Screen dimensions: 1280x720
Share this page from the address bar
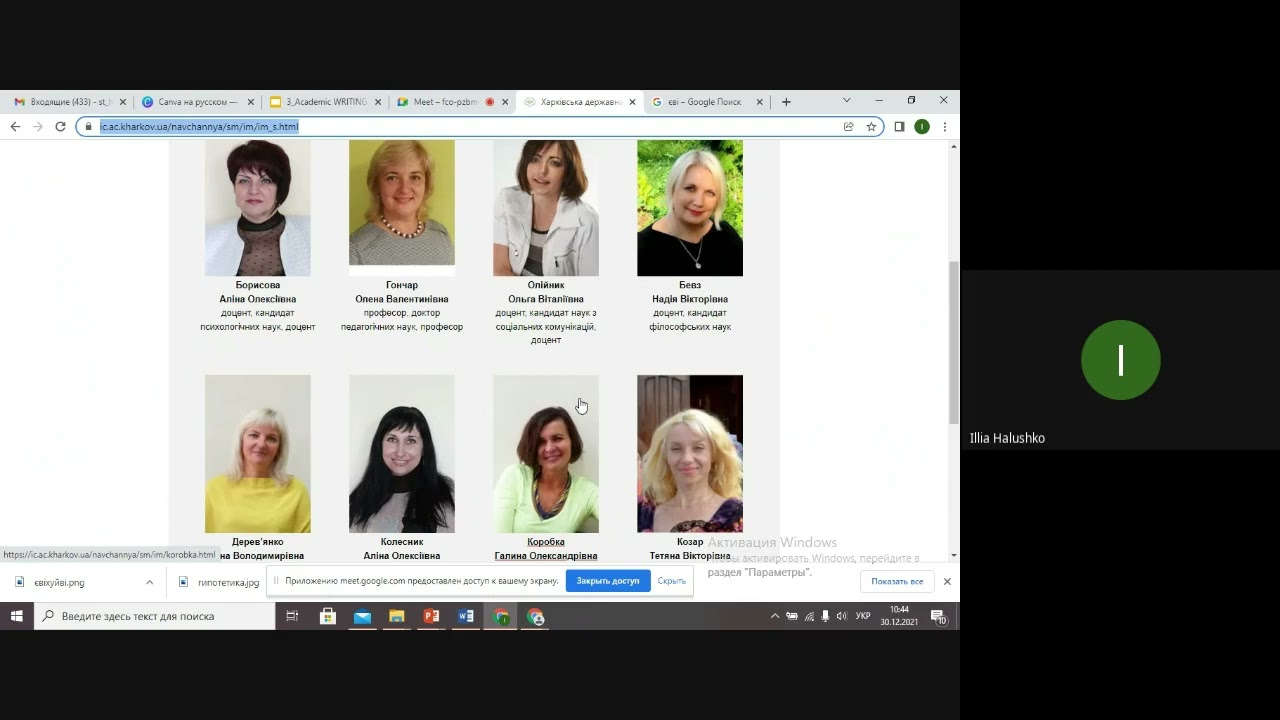[x=849, y=127]
